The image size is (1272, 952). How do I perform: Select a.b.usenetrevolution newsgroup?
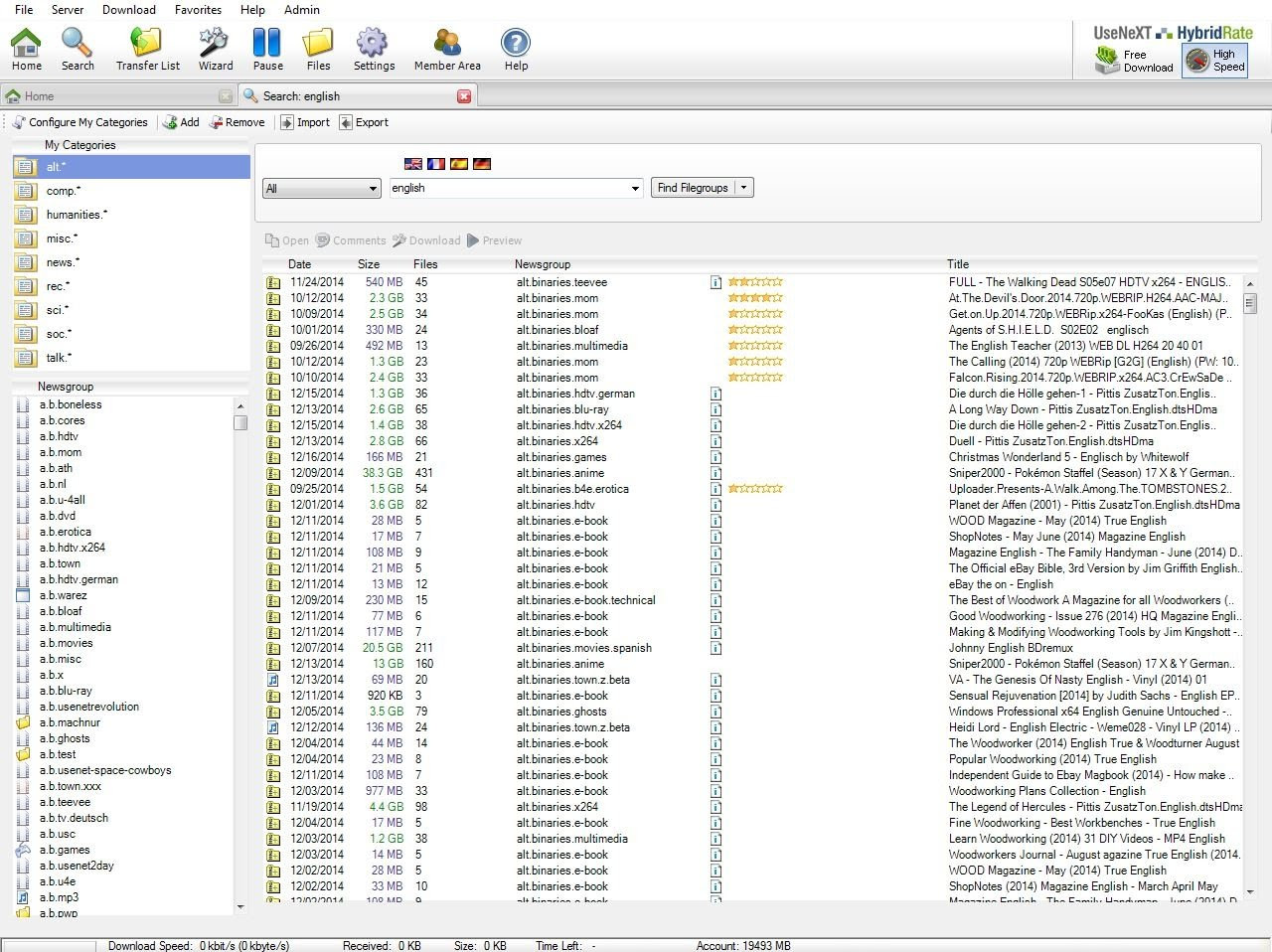tap(89, 707)
